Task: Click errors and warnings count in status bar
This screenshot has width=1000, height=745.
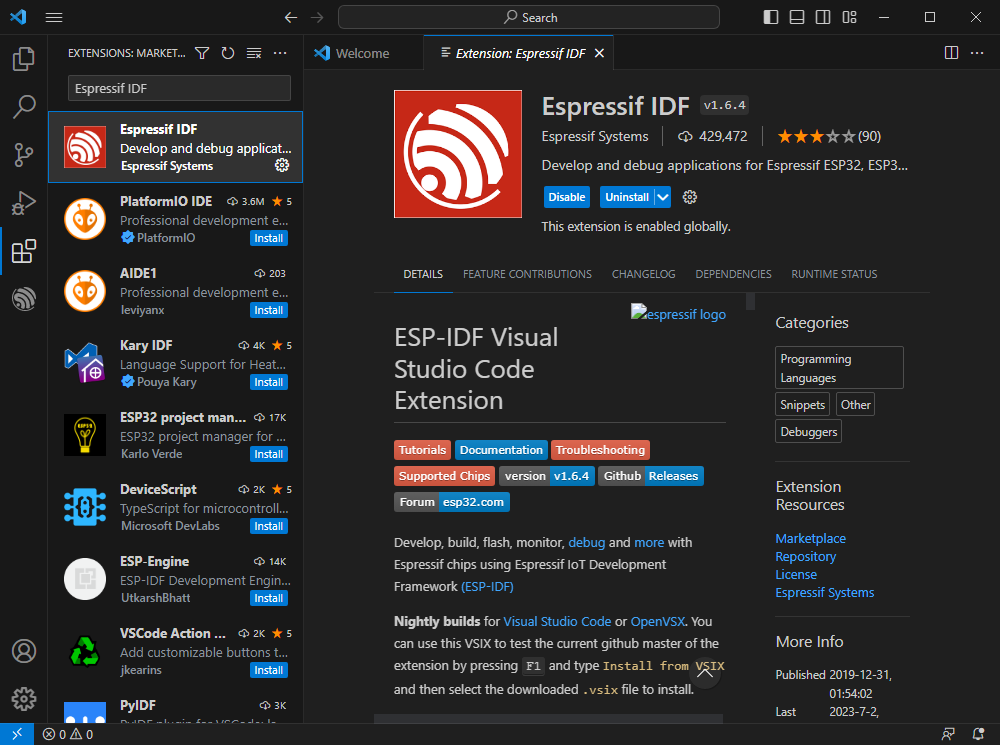Action: [68, 734]
